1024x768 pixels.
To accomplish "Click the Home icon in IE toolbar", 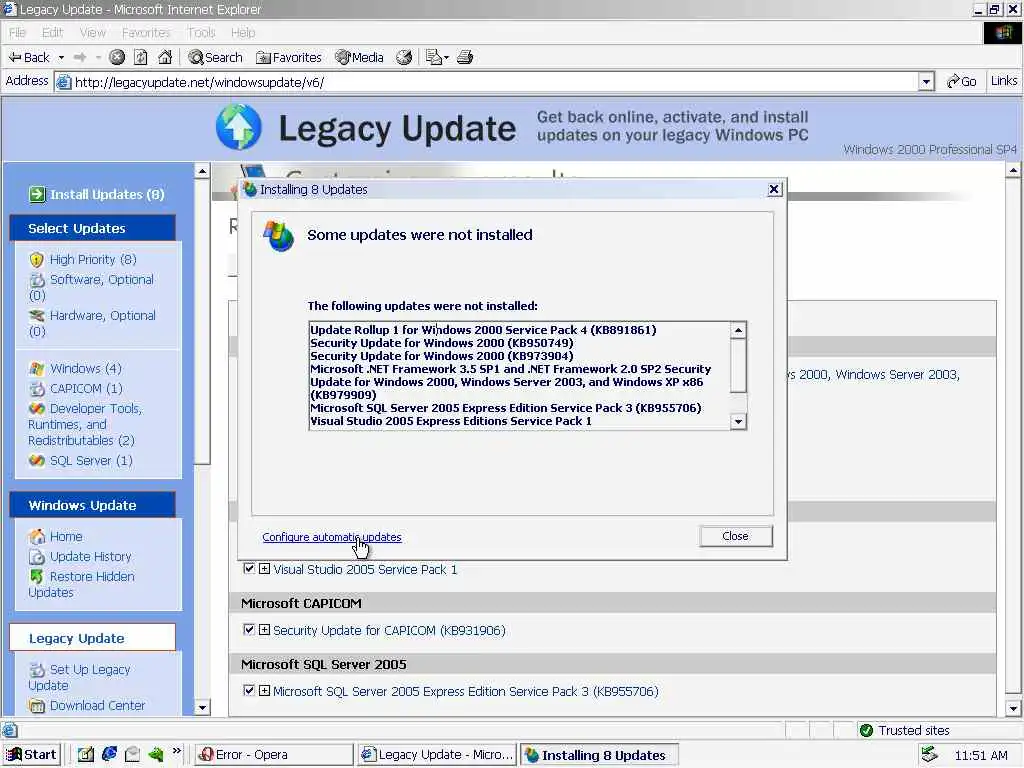I will pyautogui.click(x=165, y=57).
